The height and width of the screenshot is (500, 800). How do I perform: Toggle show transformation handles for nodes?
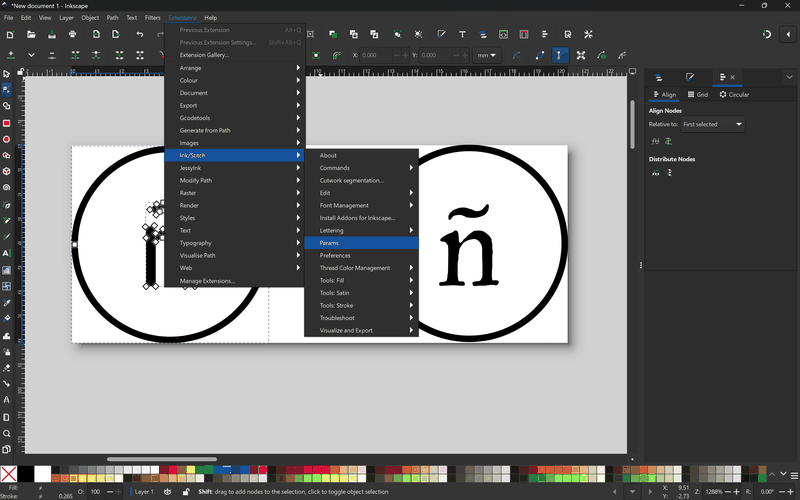click(x=581, y=55)
